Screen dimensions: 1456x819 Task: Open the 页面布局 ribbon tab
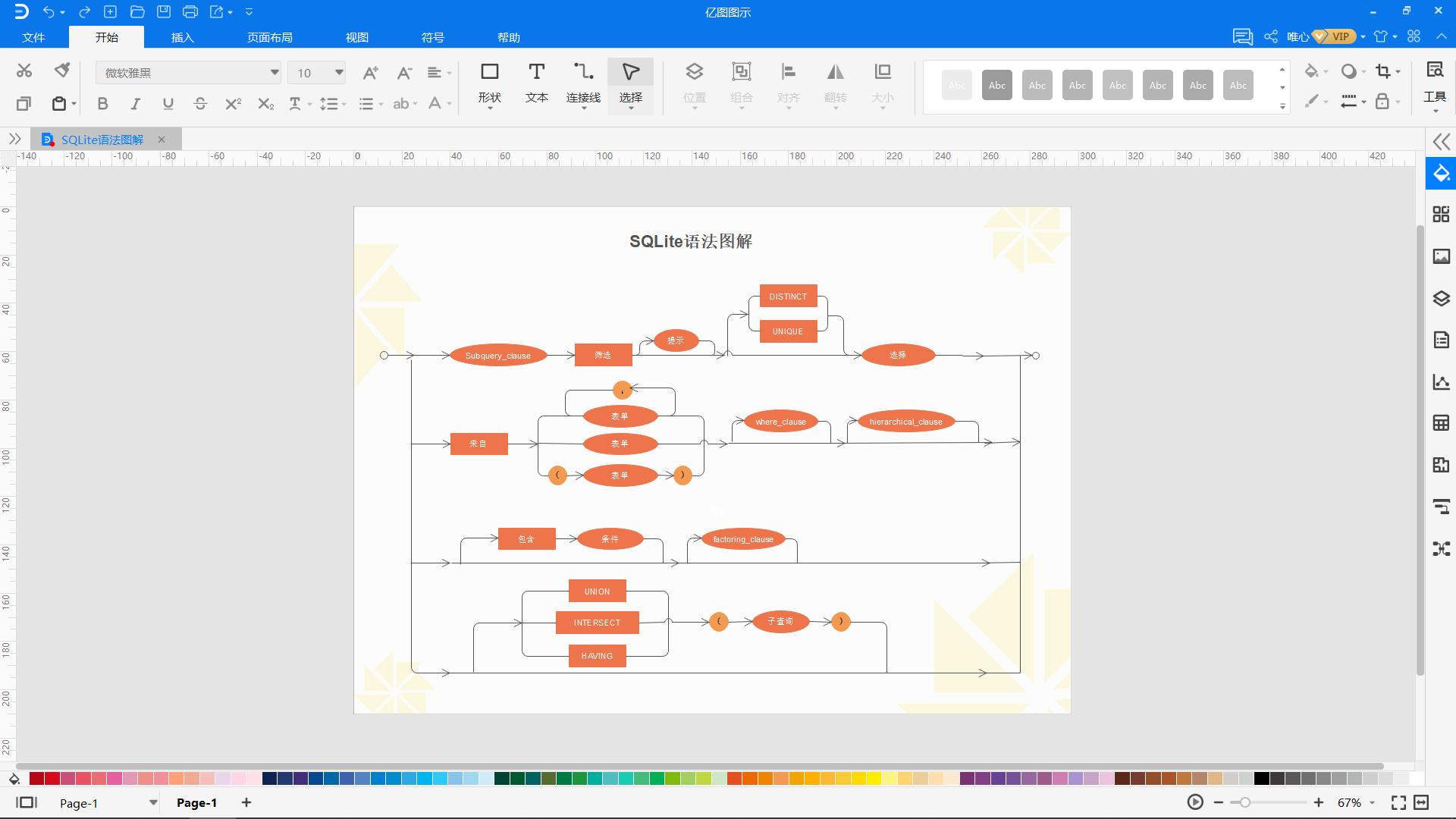[269, 37]
